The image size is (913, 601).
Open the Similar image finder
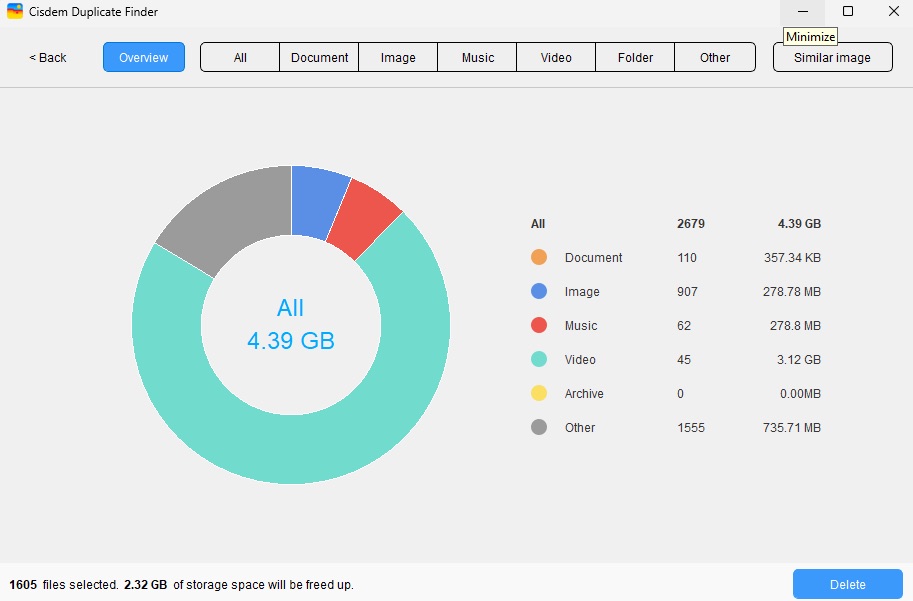(x=832, y=57)
